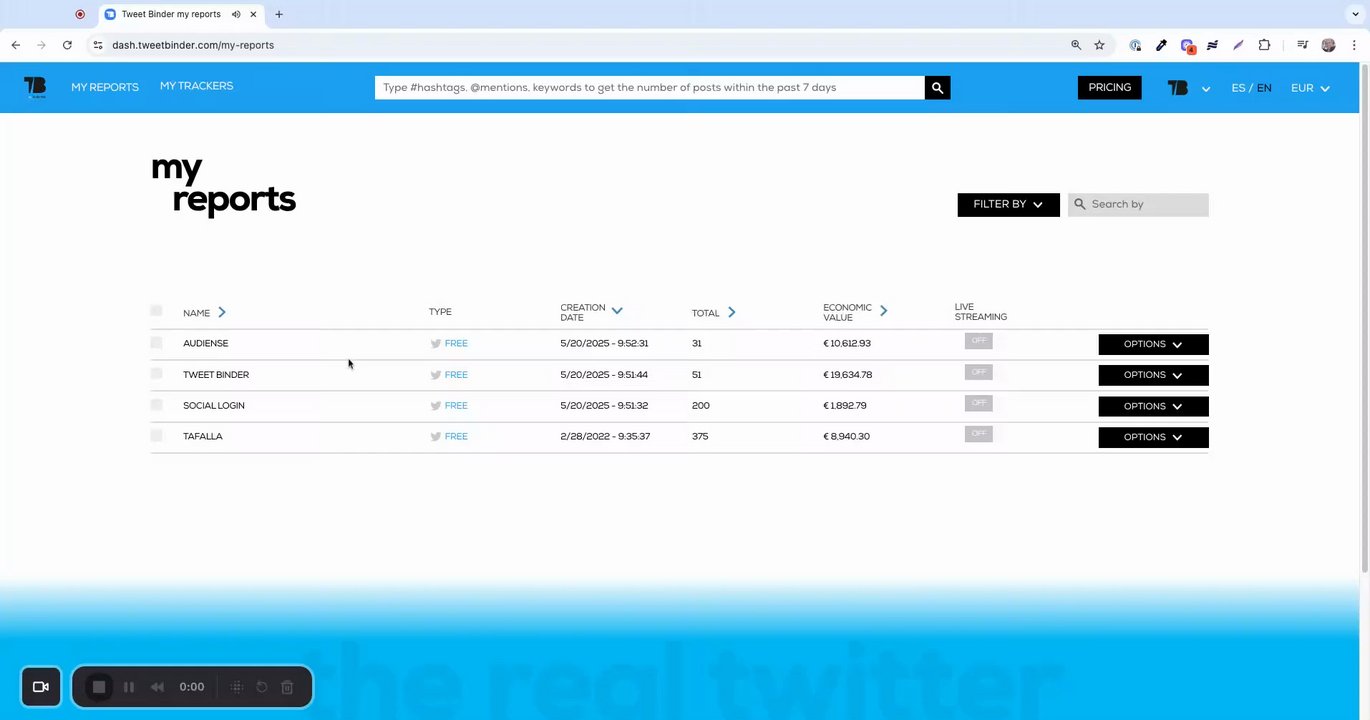Switch to the Tweet Binder my reports tab
This screenshot has height=720, width=1370.
pos(180,14)
